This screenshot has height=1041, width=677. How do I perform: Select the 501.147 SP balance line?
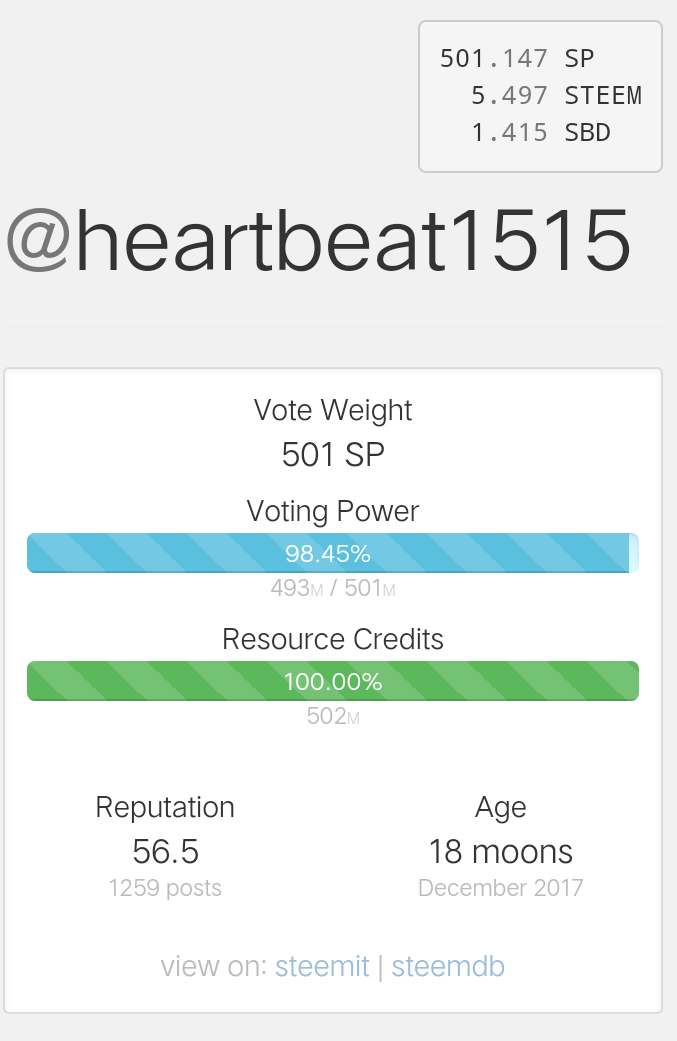click(x=517, y=58)
